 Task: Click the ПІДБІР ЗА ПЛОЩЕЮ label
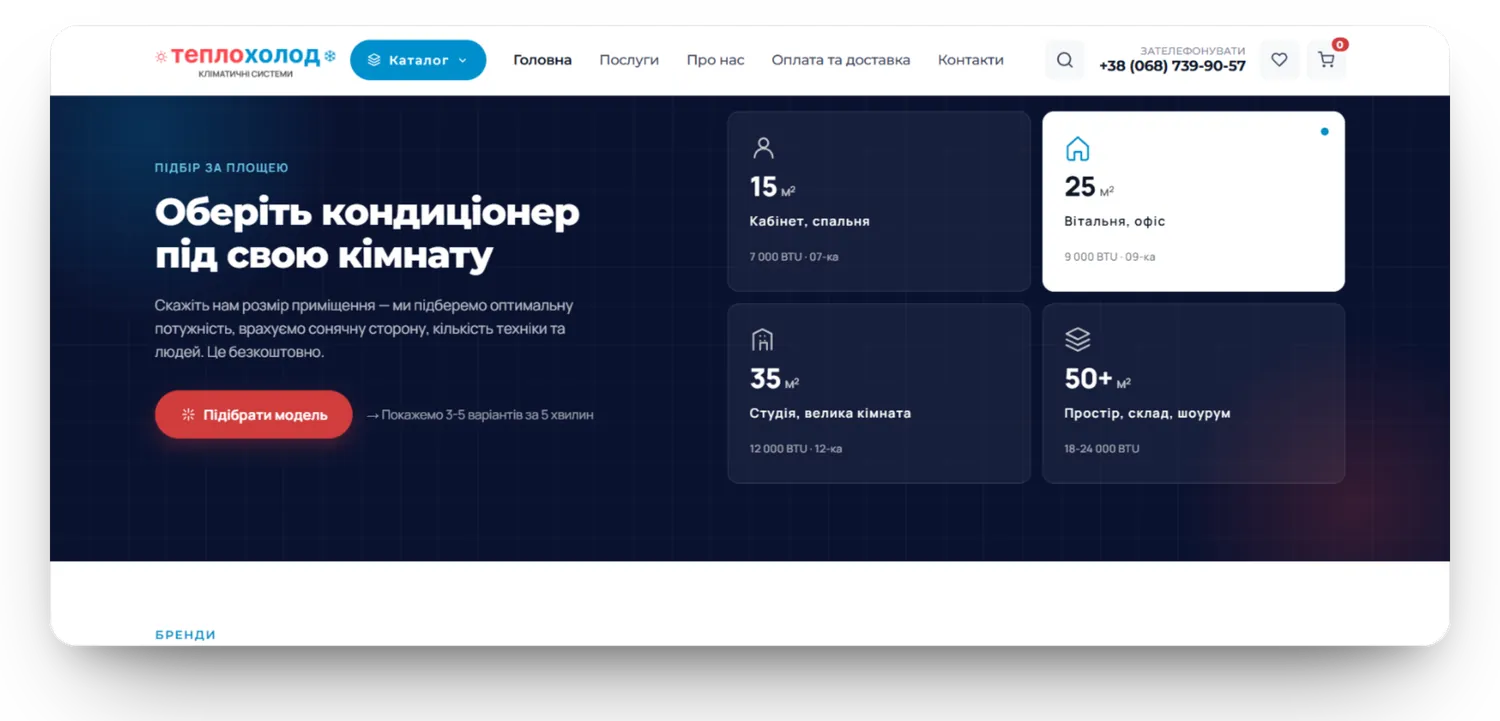point(221,168)
